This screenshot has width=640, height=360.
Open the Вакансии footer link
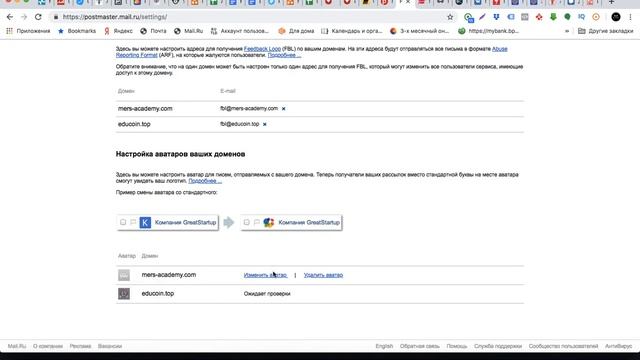pyautogui.click(x=110, y=346)
